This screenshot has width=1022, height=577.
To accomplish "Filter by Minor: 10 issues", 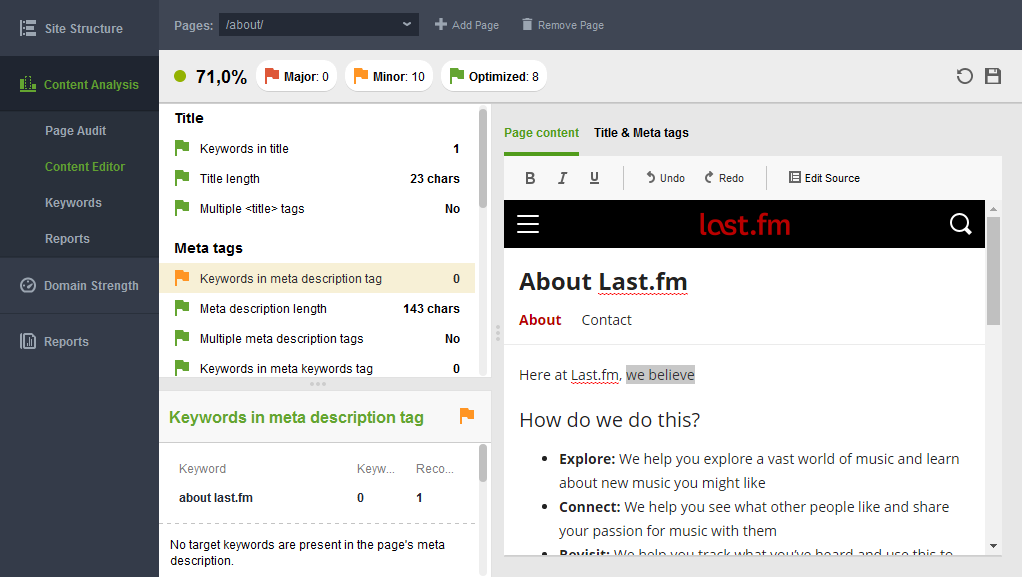I will (x=389, y=76).
